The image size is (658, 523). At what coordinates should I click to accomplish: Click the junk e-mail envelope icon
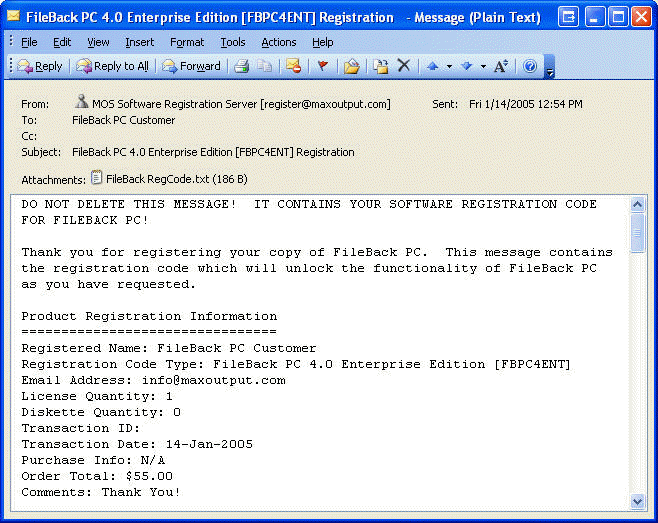293,66
